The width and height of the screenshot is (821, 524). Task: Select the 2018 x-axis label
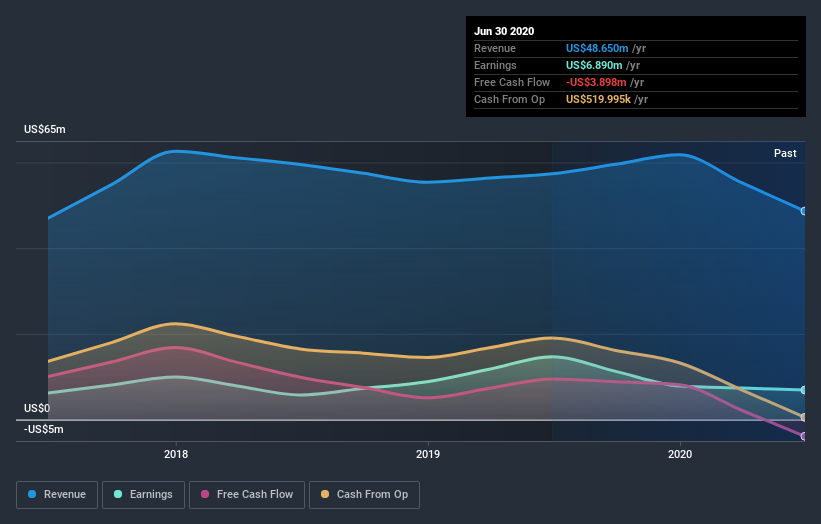176,454
